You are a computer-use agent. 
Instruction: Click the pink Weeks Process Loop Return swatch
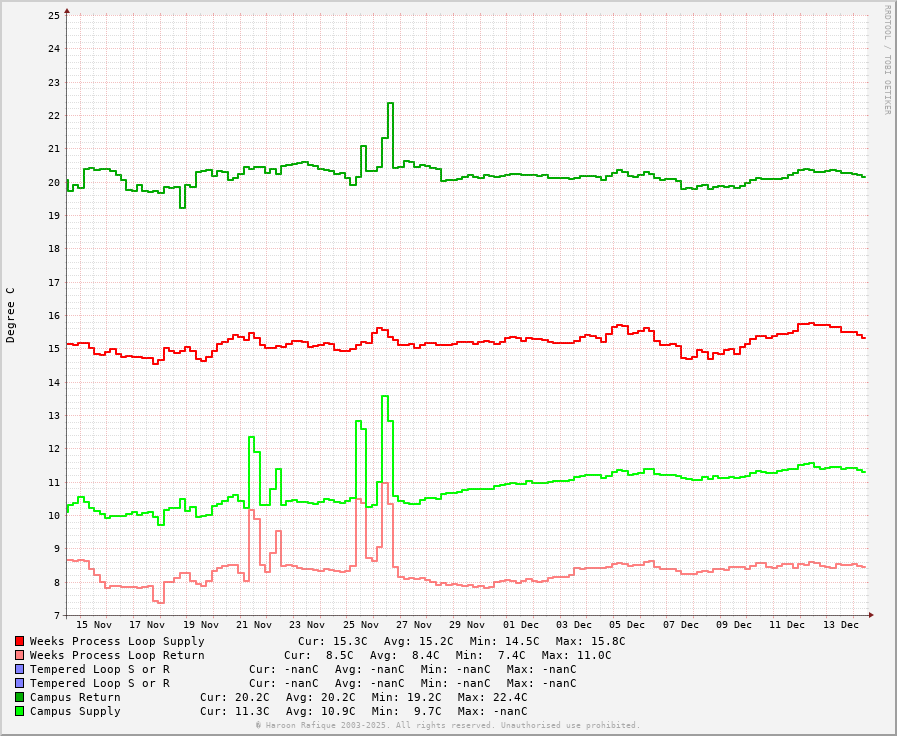tap(19, 655)
